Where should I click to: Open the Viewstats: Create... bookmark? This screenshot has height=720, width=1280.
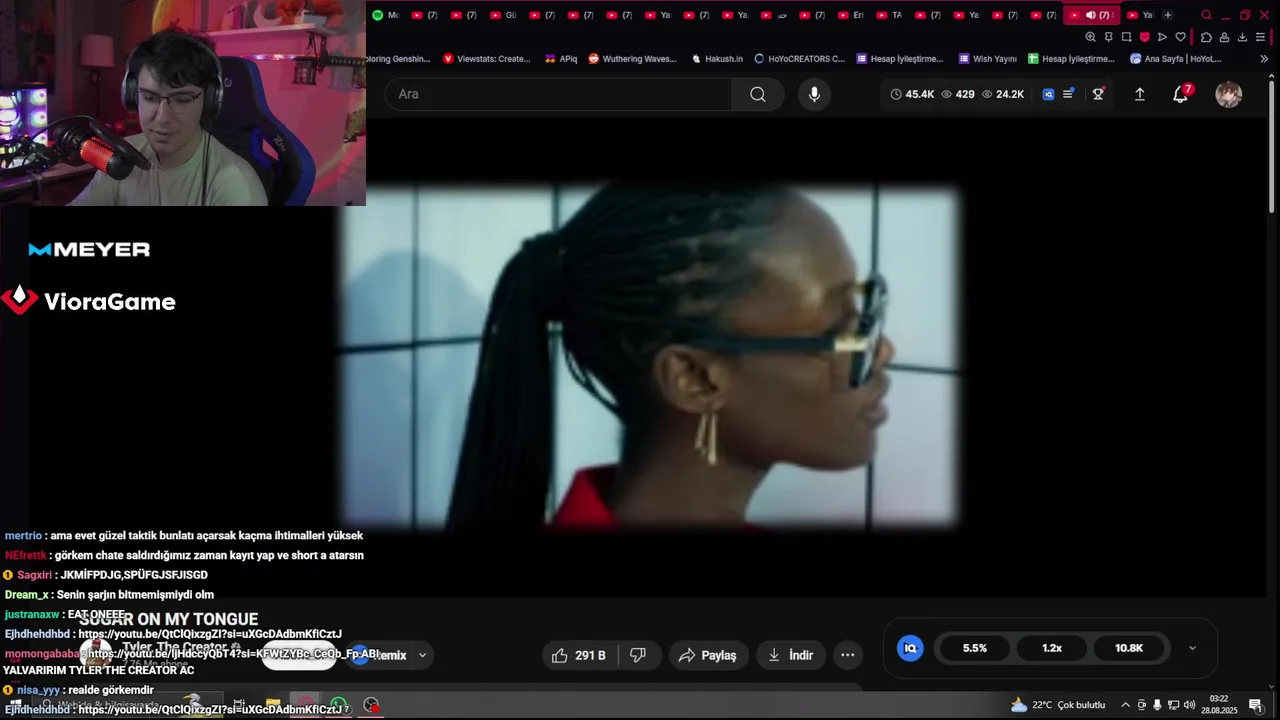pyautogui.click(x=487, y=59)
